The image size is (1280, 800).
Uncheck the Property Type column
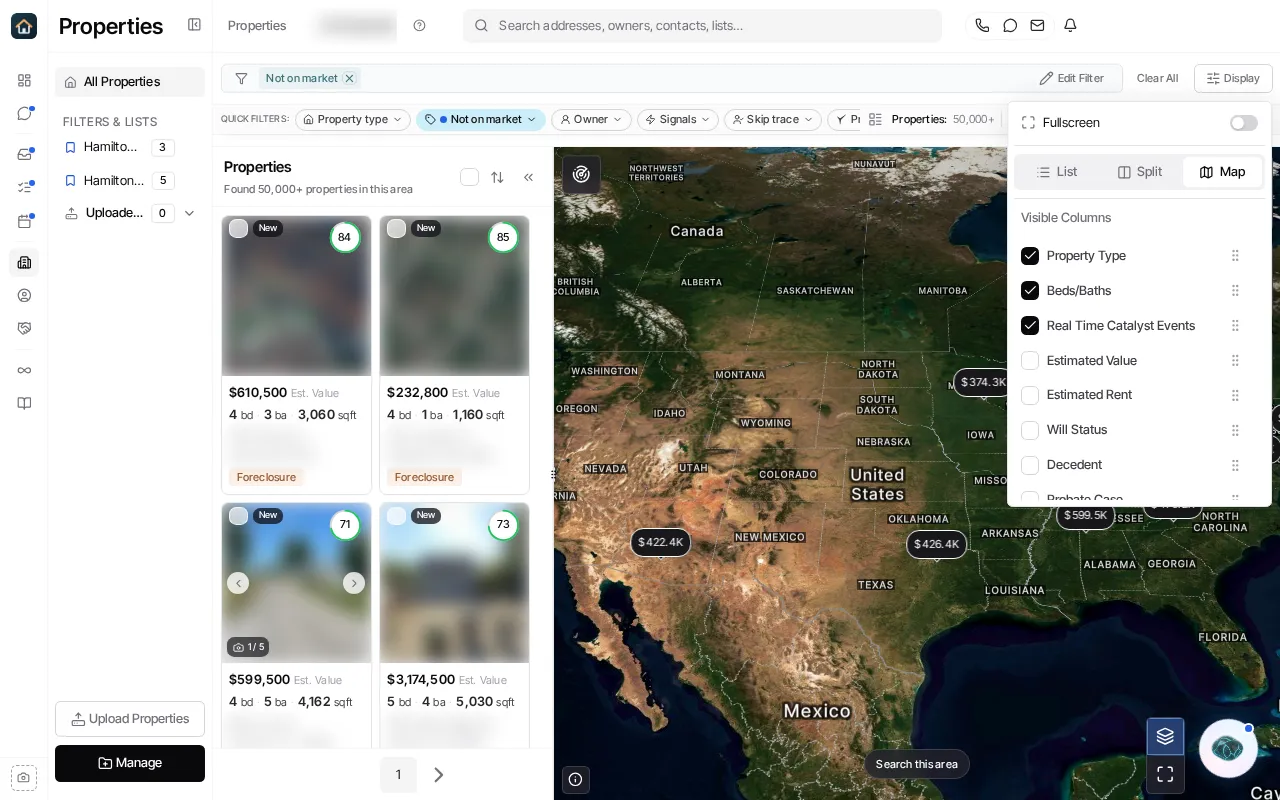point(1030,256)
